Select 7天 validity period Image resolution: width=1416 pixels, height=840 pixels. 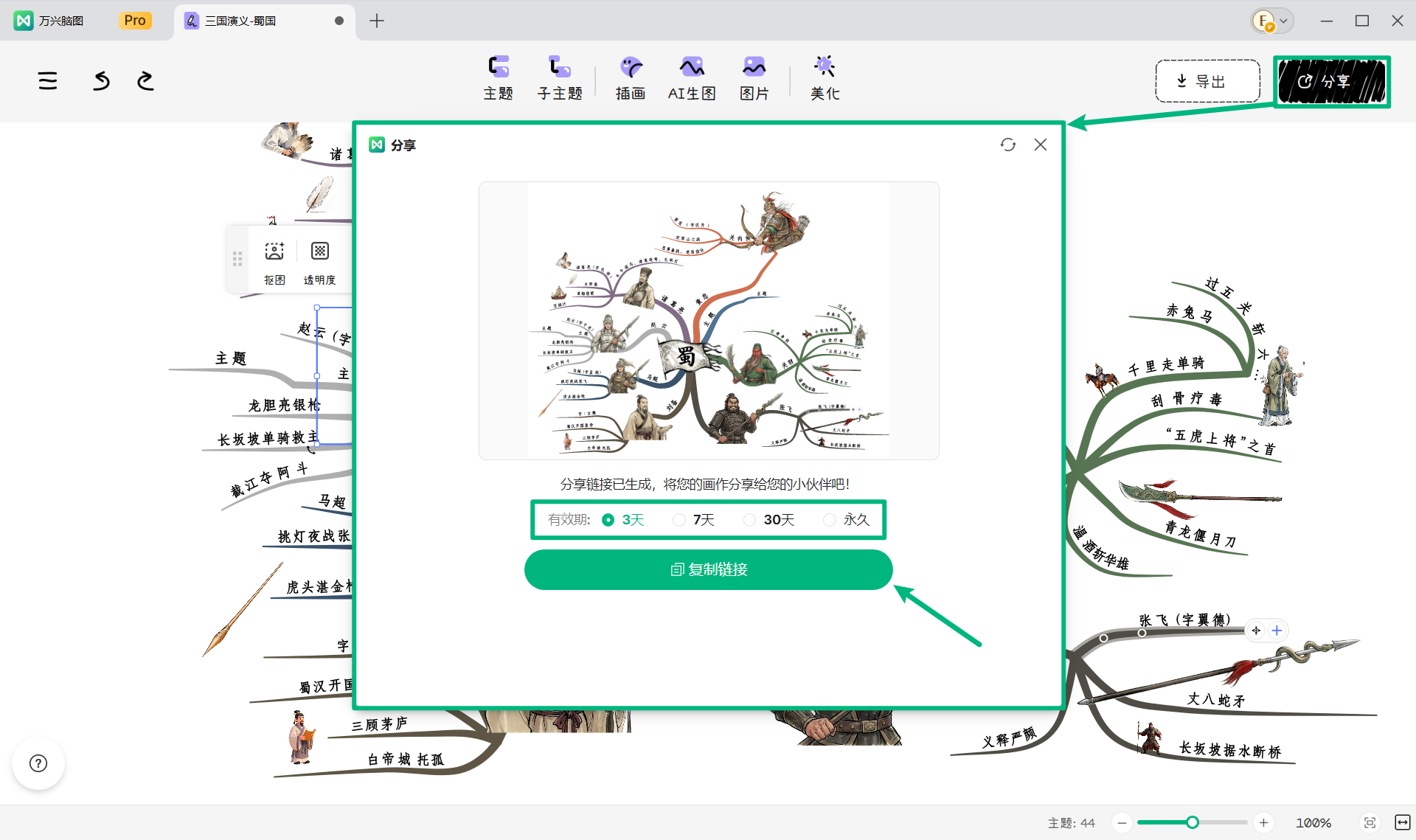[694, 520]
